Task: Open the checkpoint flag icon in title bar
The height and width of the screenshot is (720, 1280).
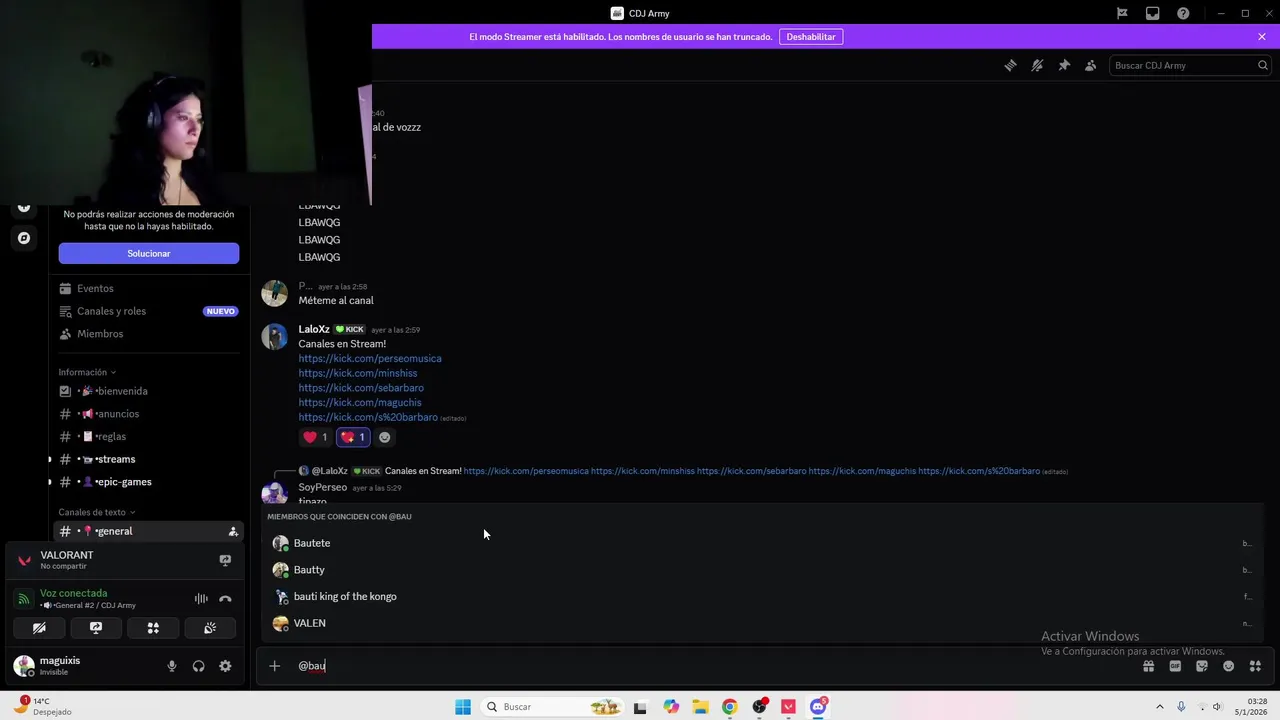Action: [x=1122, y=13]
